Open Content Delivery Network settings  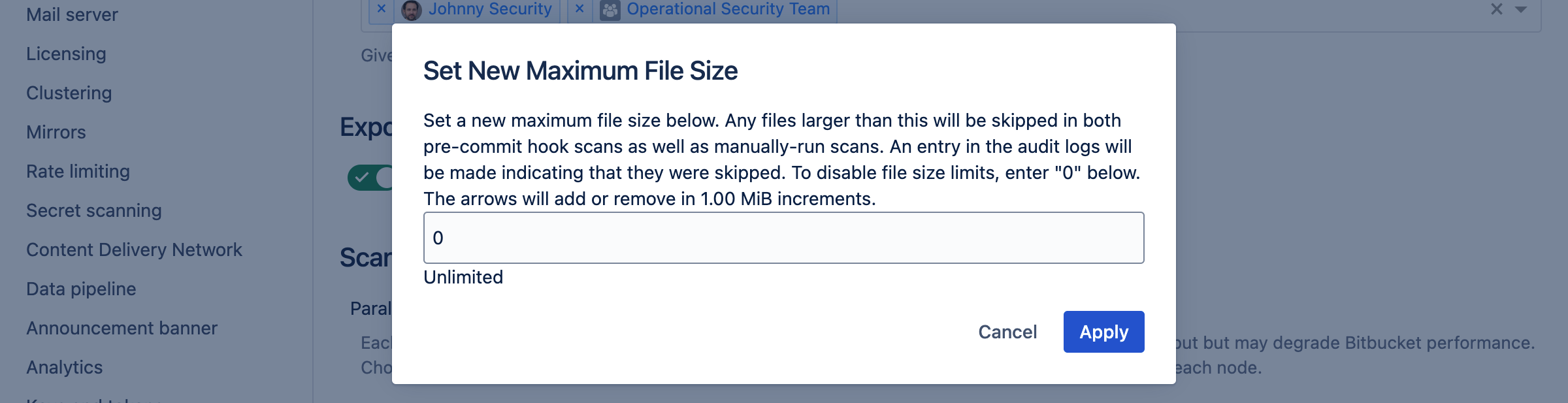point(134,250)
